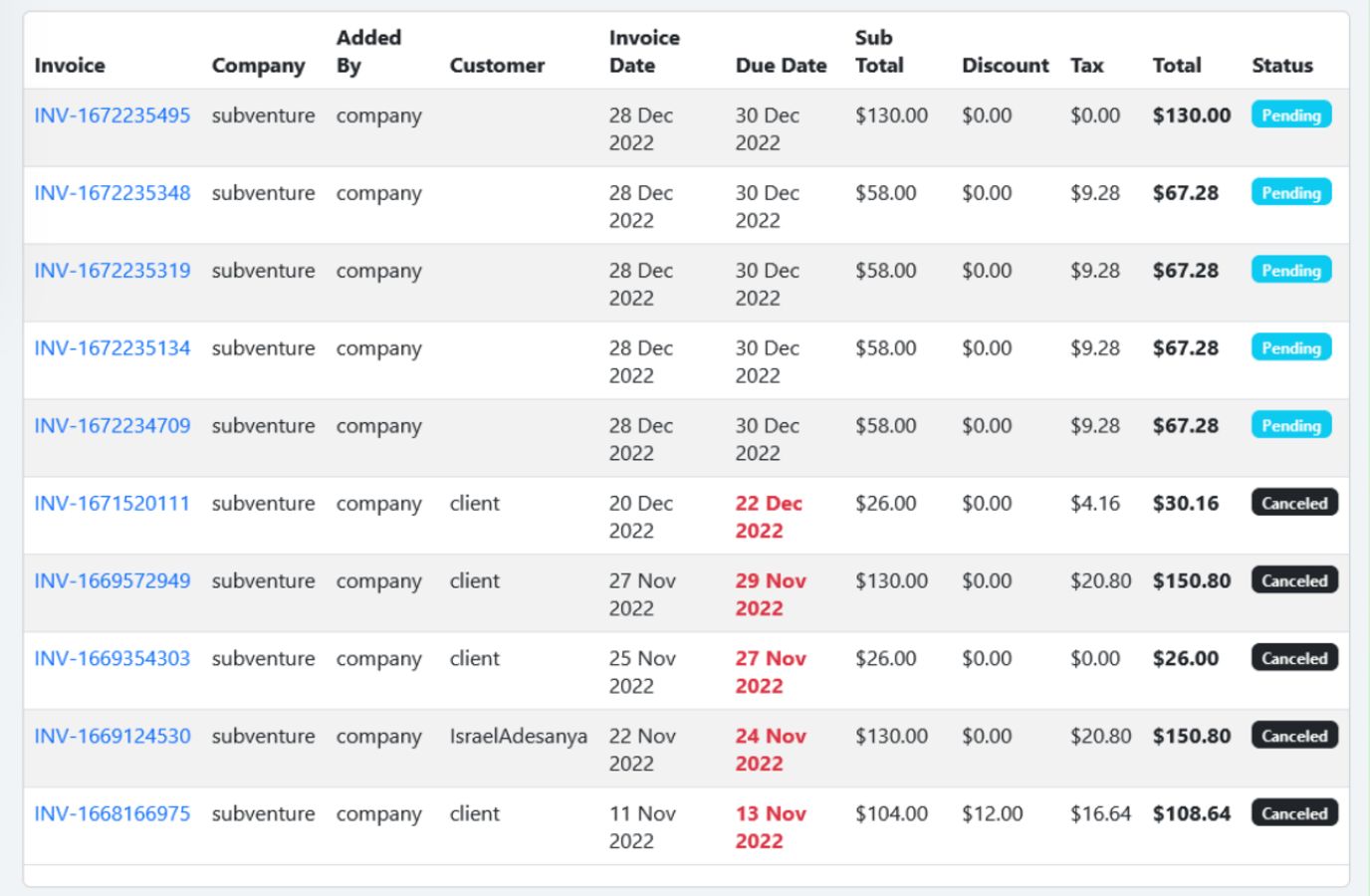Viewport: 1370px width, 896px height.
Task: Click the Status column header
Action: tap(1281, 66)
